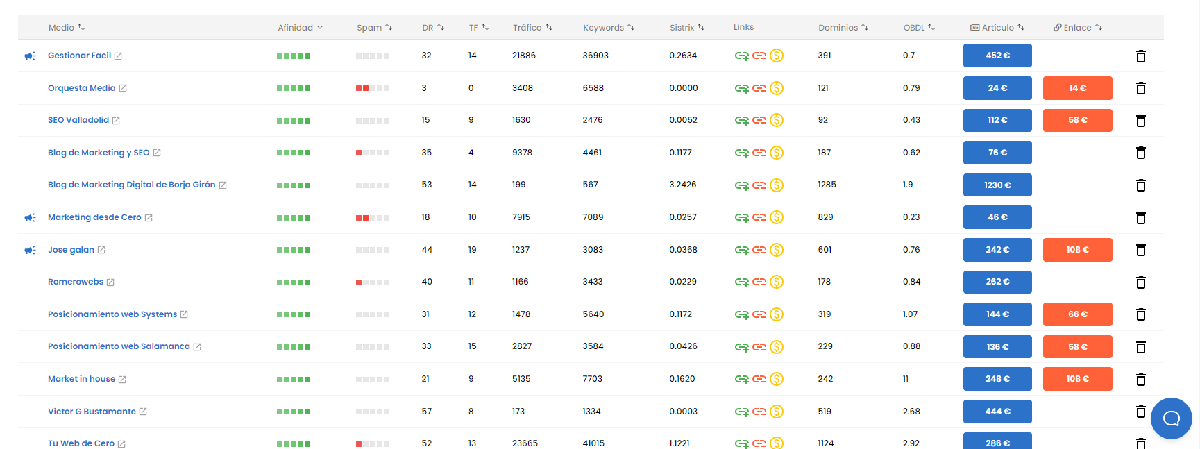Open Blog de Marketing Digital de Borja Girón
Viewport: 1200px width, 449px height.
pos(131,185)
